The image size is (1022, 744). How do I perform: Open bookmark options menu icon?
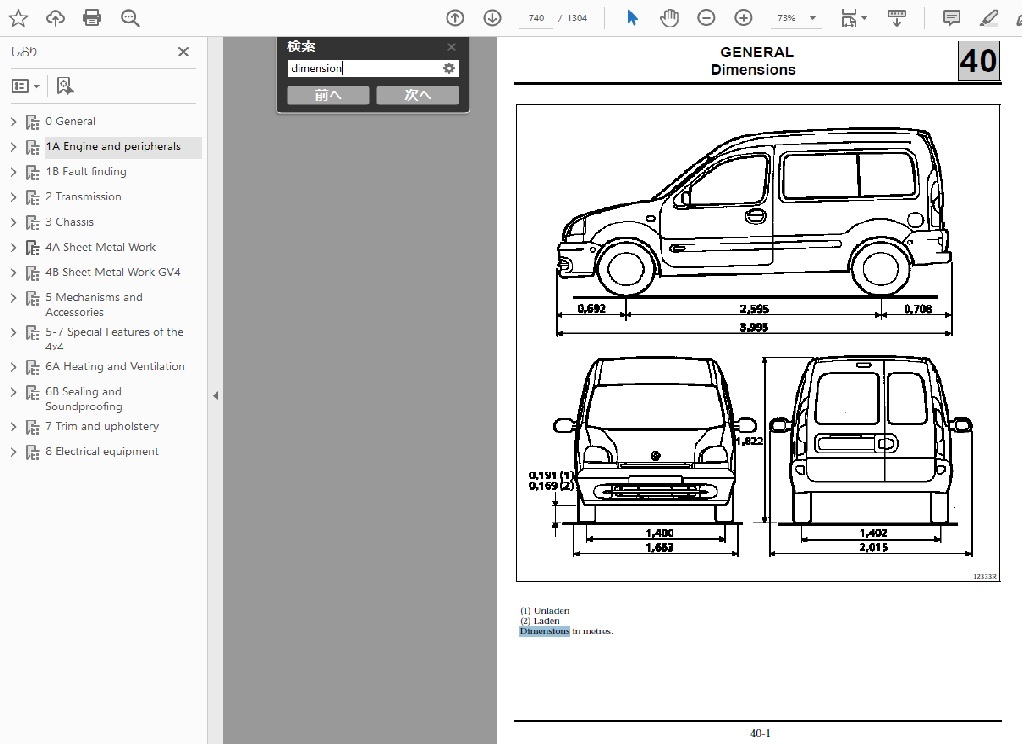26,86
